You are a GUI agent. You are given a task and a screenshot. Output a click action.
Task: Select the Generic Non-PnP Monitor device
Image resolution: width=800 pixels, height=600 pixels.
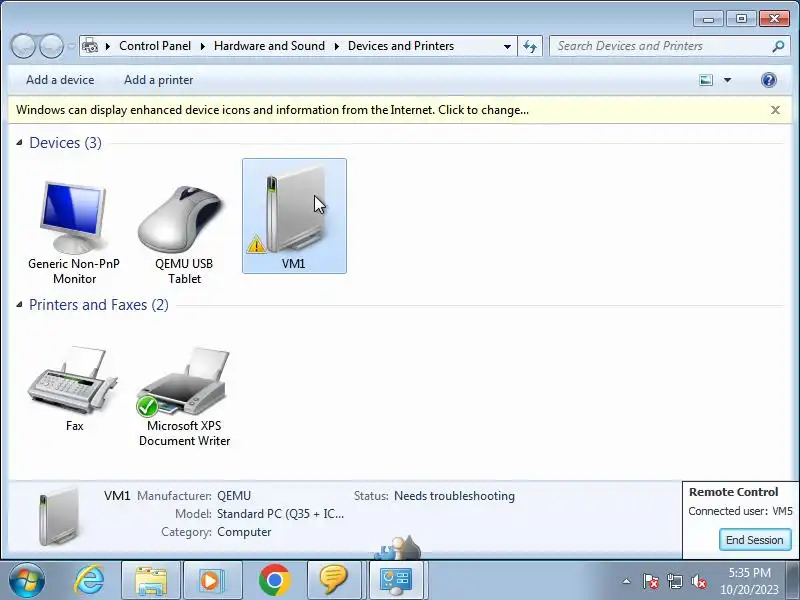74,232
